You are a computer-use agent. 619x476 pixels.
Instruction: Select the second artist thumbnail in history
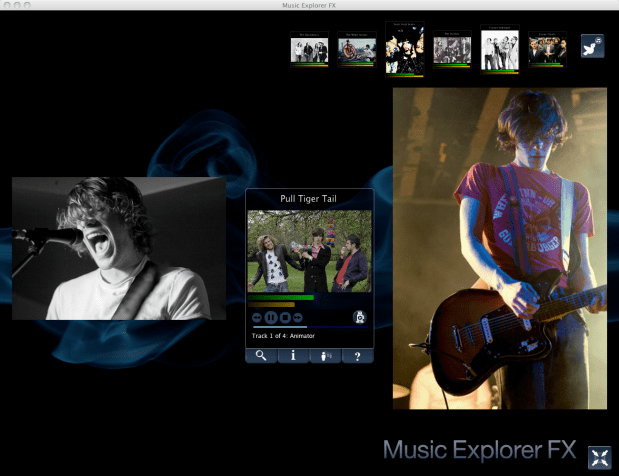[356, 51]
